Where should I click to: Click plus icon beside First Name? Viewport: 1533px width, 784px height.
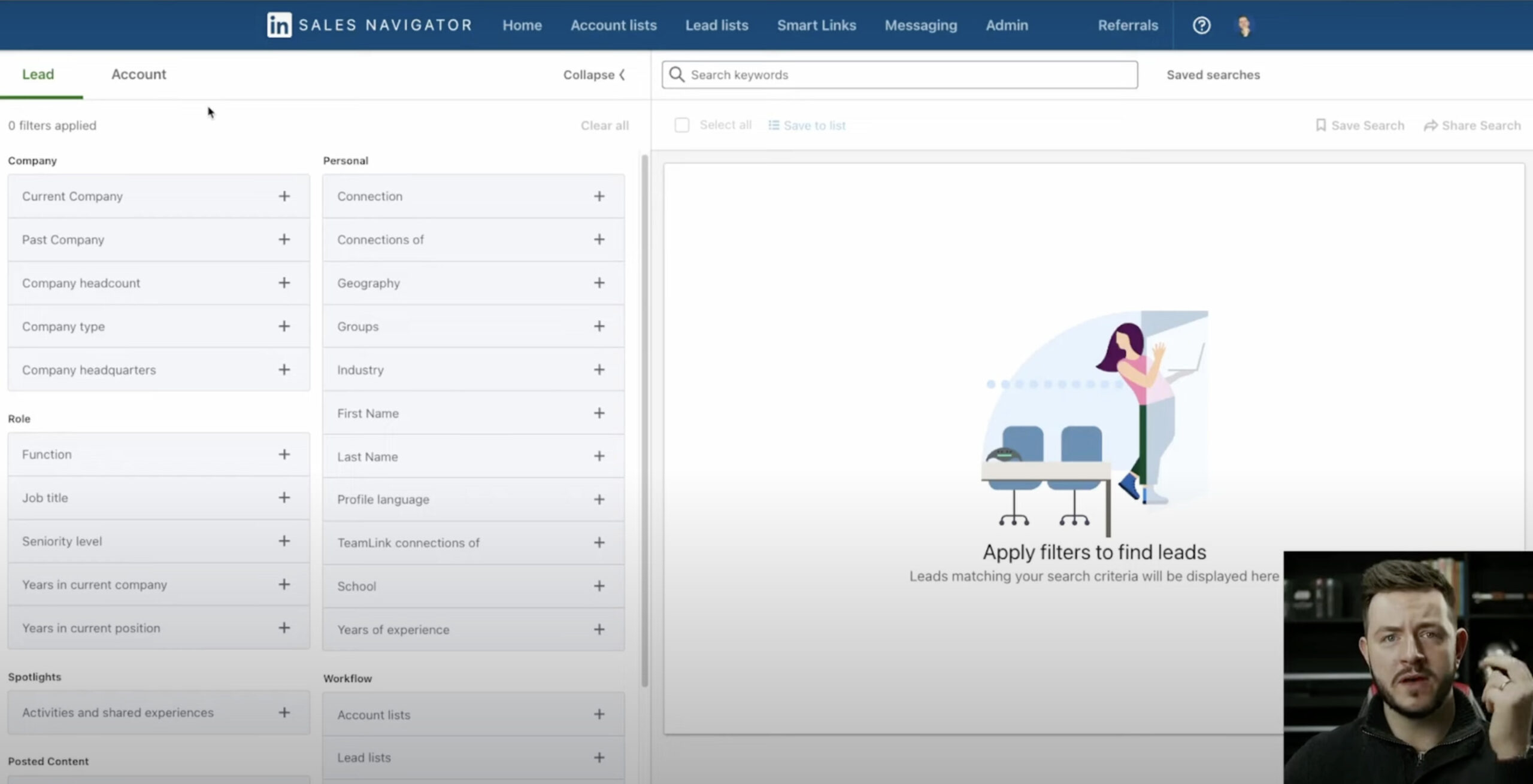pos(599,413)
